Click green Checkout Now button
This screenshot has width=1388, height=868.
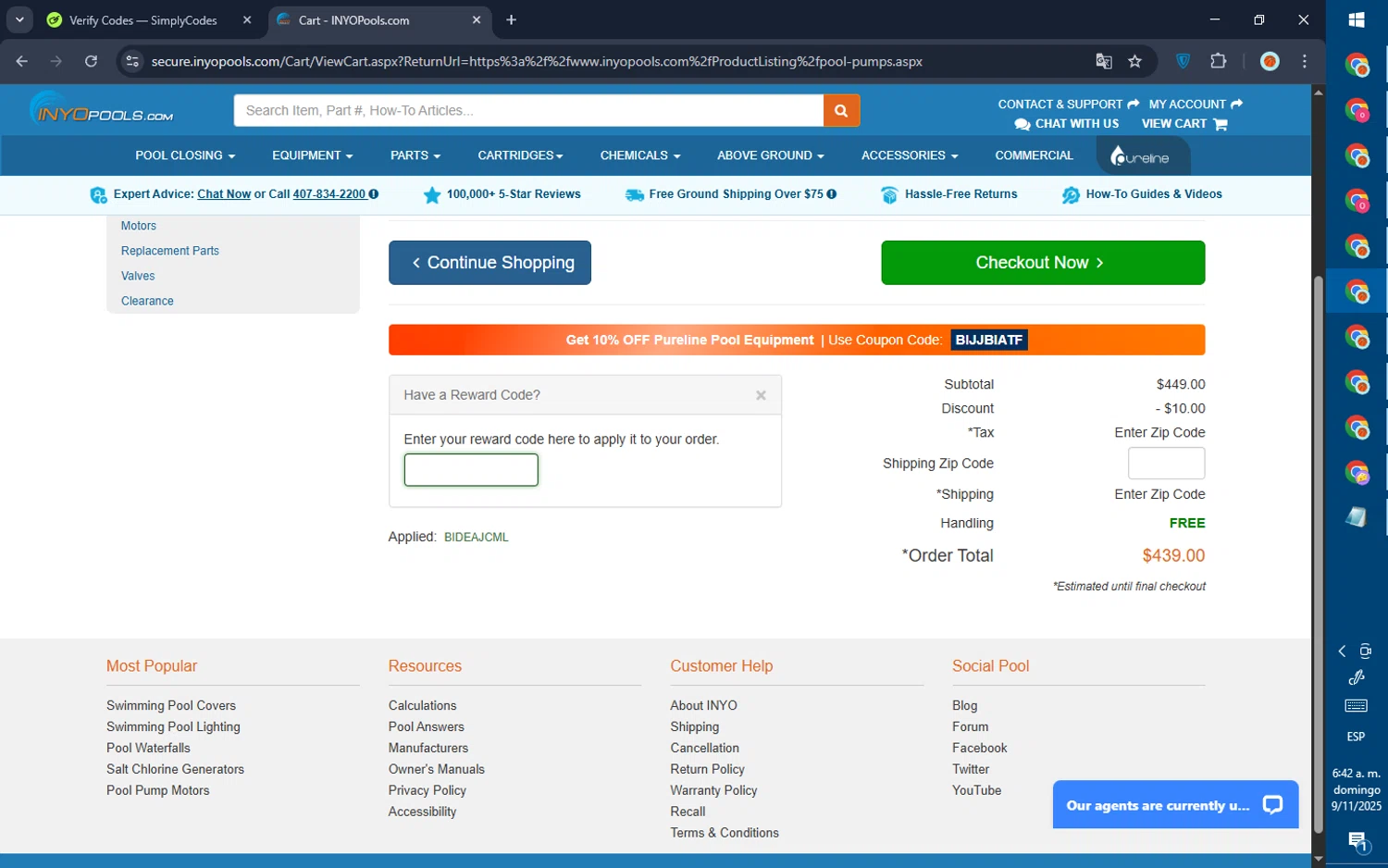[x=1043, y=263]
